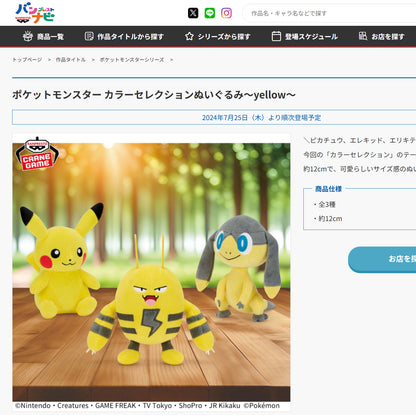Go to ポケットモンスターシリーズ breadcrumb link
Screen dimensions: 416x416
click(132, 60)
